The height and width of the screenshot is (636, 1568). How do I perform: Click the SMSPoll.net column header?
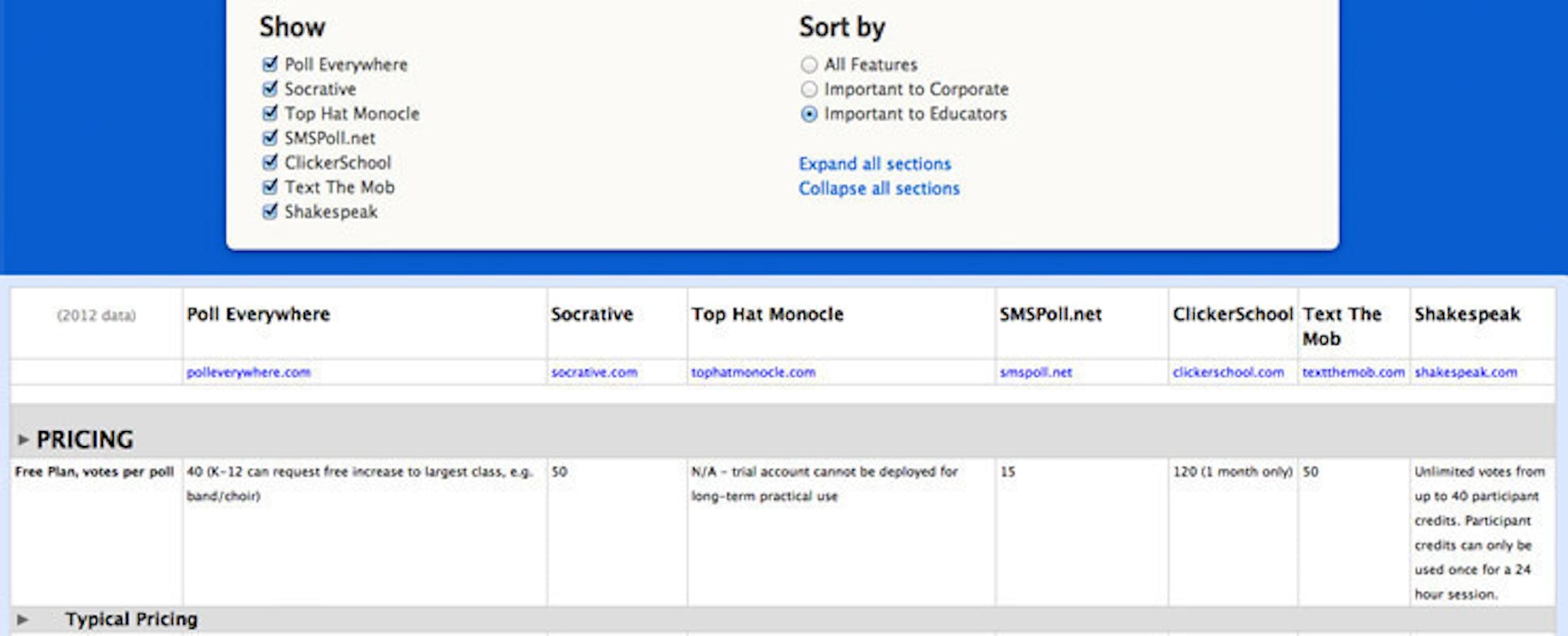[1051, 314]
